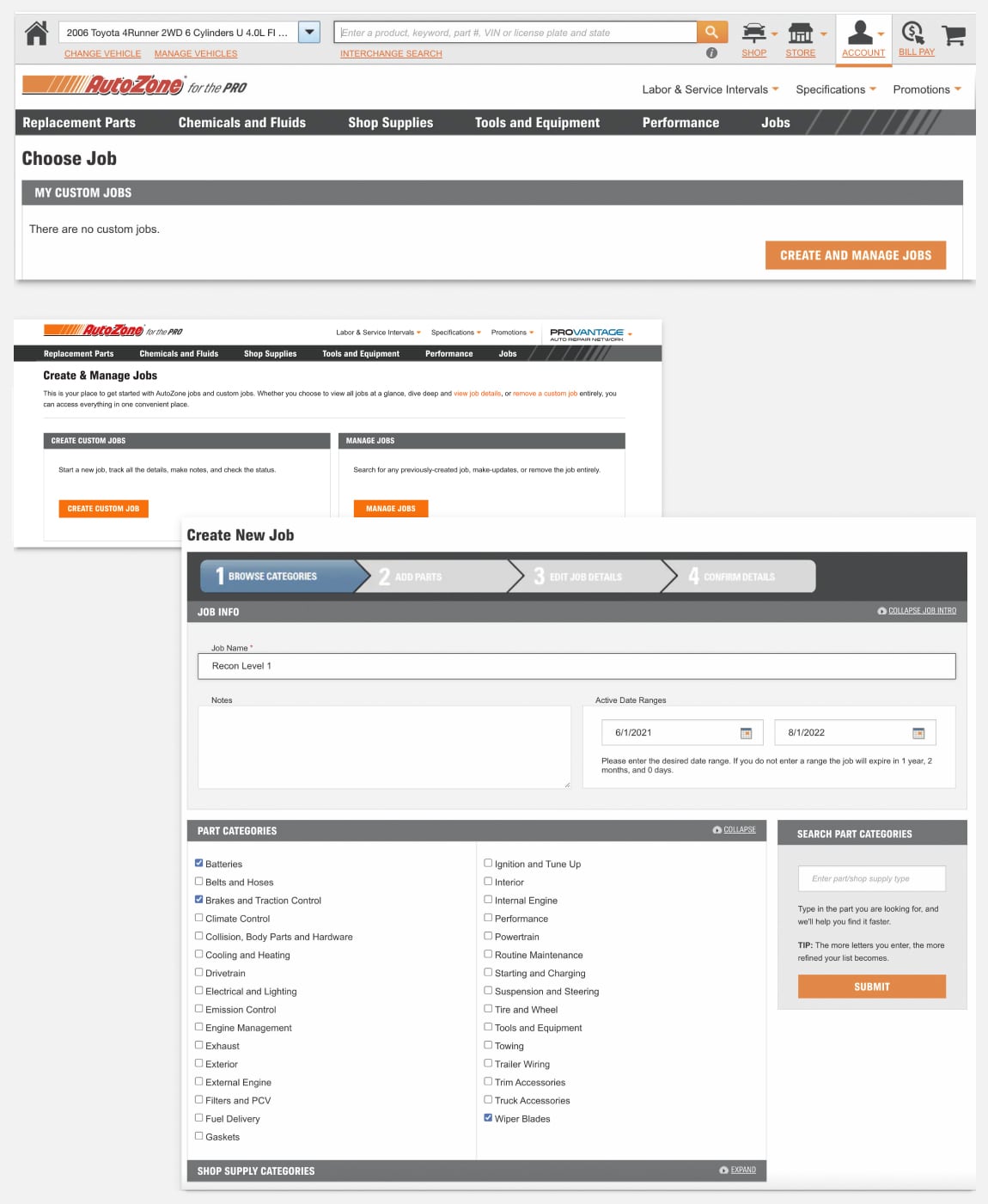Open the Account dropdown arrow
The width and height of the screenshot is (988, 1204).
tap(881, 35)
